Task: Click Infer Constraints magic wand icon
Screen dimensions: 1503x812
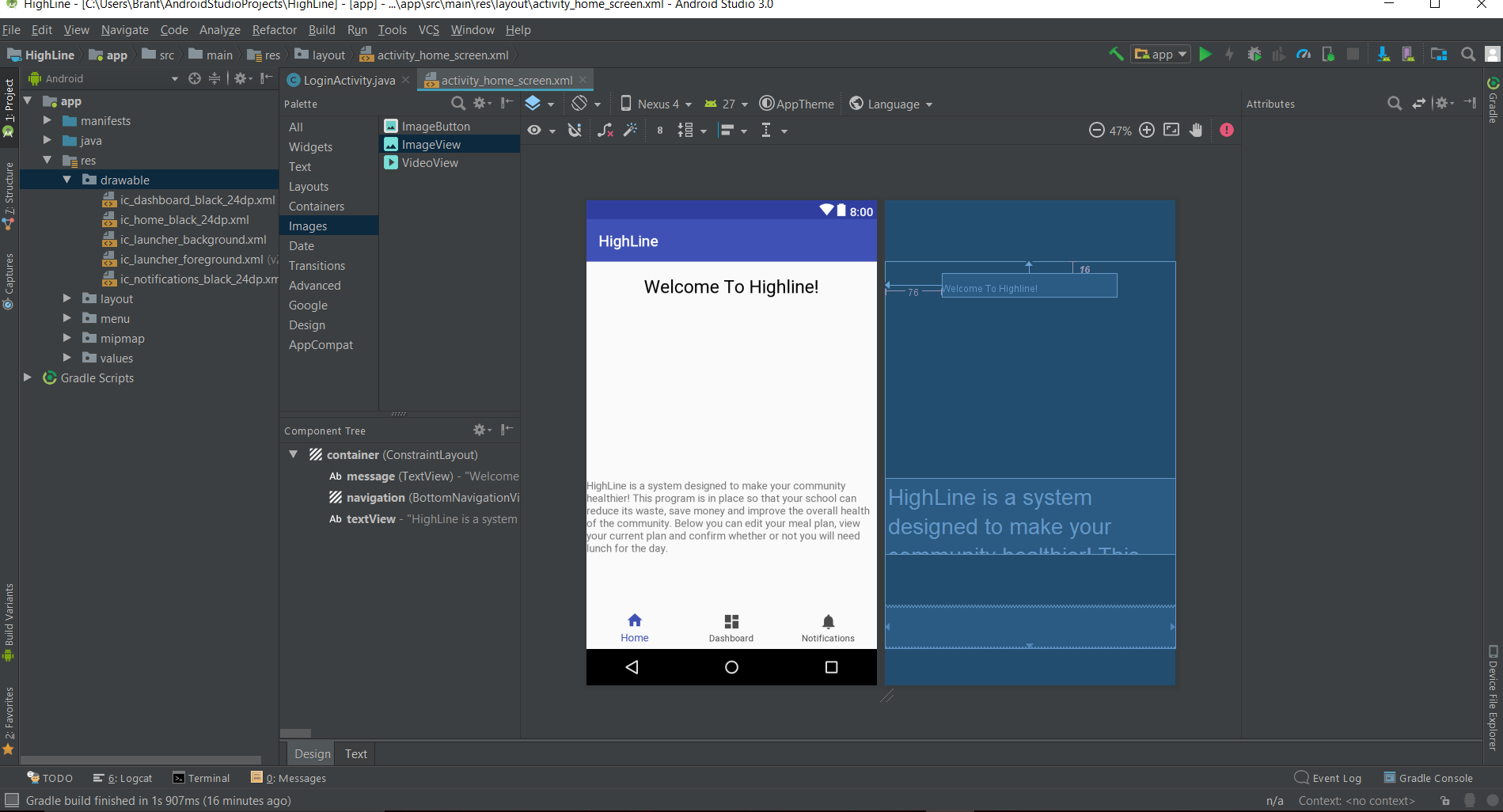Action: coord(630,131)
